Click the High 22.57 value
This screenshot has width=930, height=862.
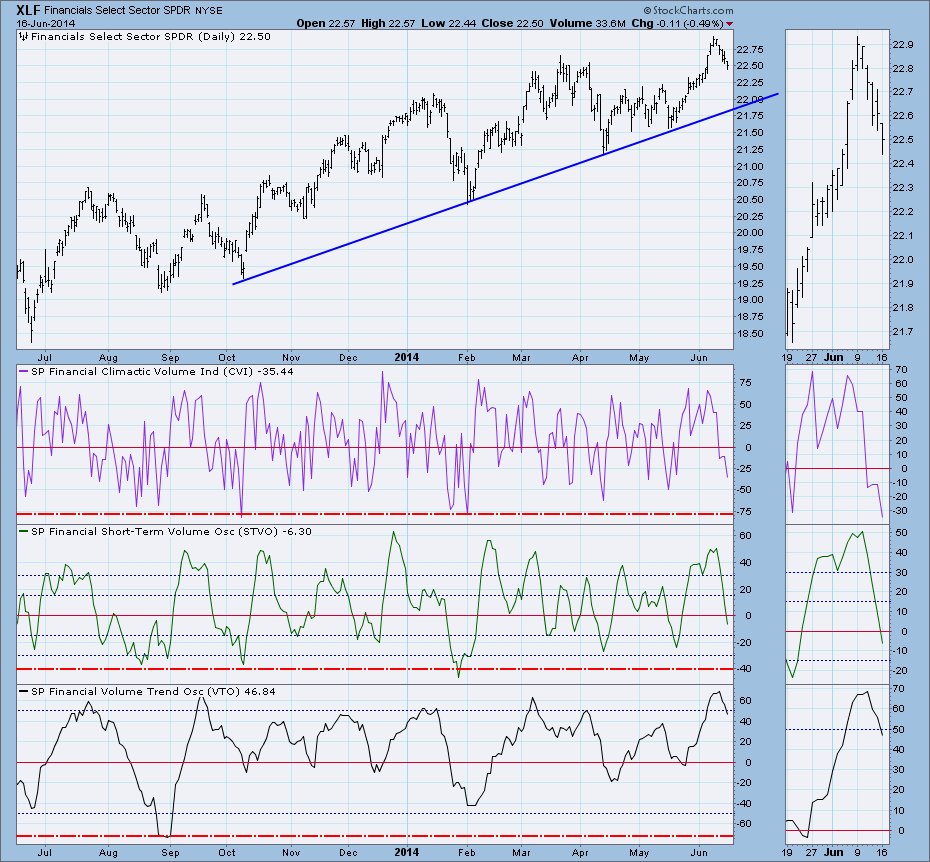point(387,23)
